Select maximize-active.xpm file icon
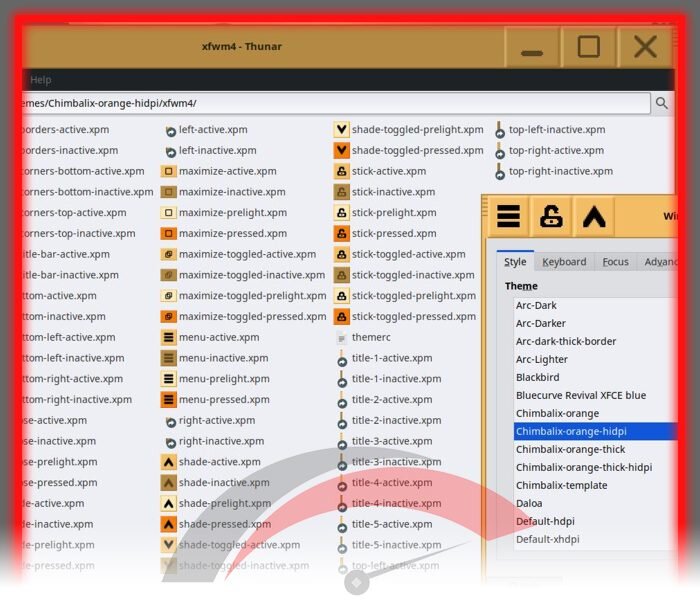The image size is (700, 600). click(169, 171)
